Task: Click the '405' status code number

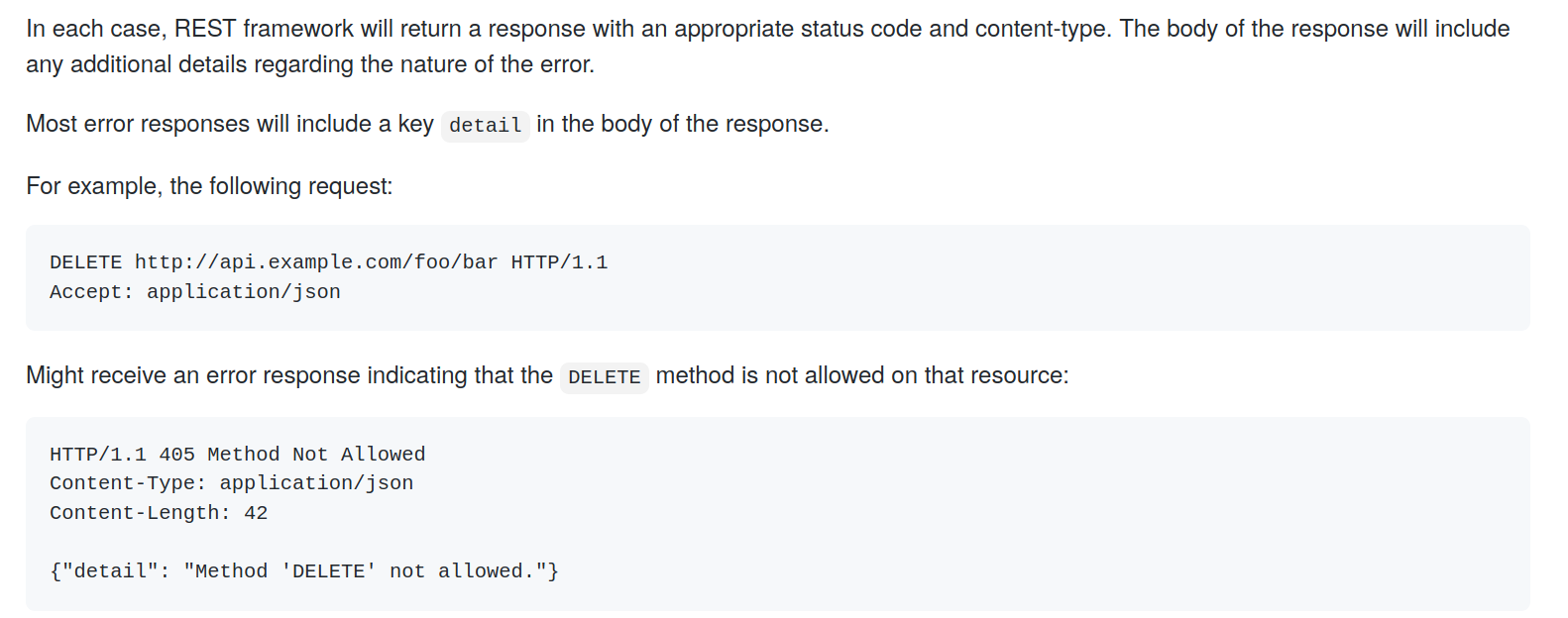Action: point(177,455)
